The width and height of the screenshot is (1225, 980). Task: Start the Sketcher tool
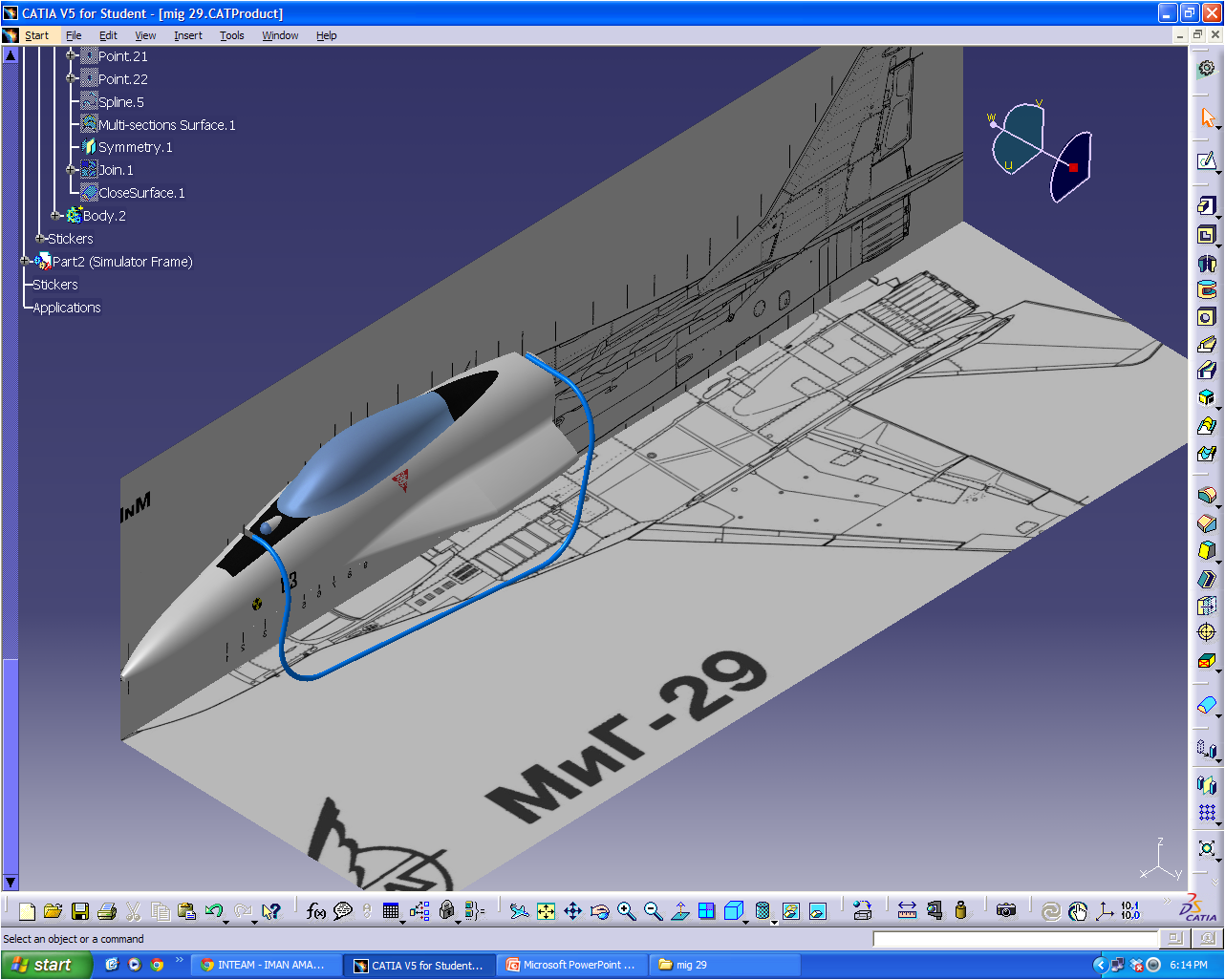click(x=1207, y=160)
